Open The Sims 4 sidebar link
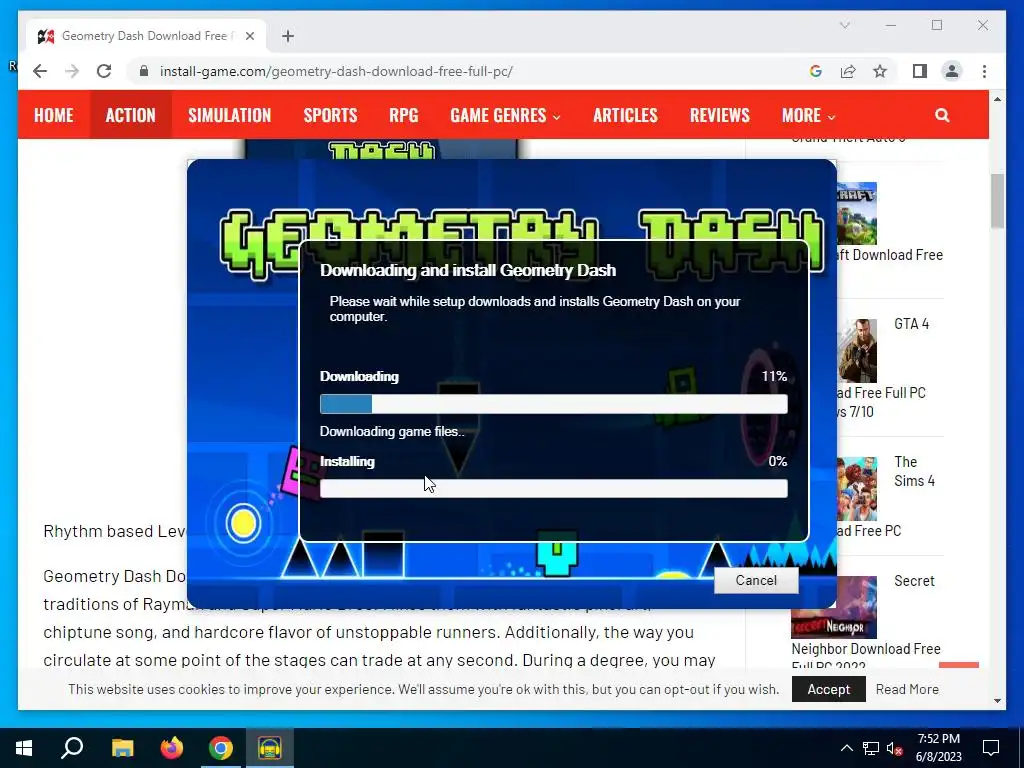 pyautogui.click(x=914, y=472)
